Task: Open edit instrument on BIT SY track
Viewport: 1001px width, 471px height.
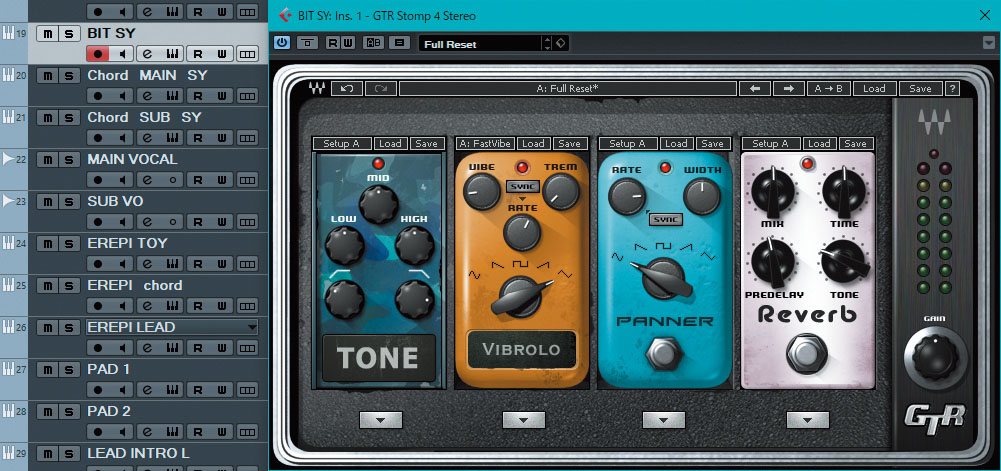Action: [147, 54]
